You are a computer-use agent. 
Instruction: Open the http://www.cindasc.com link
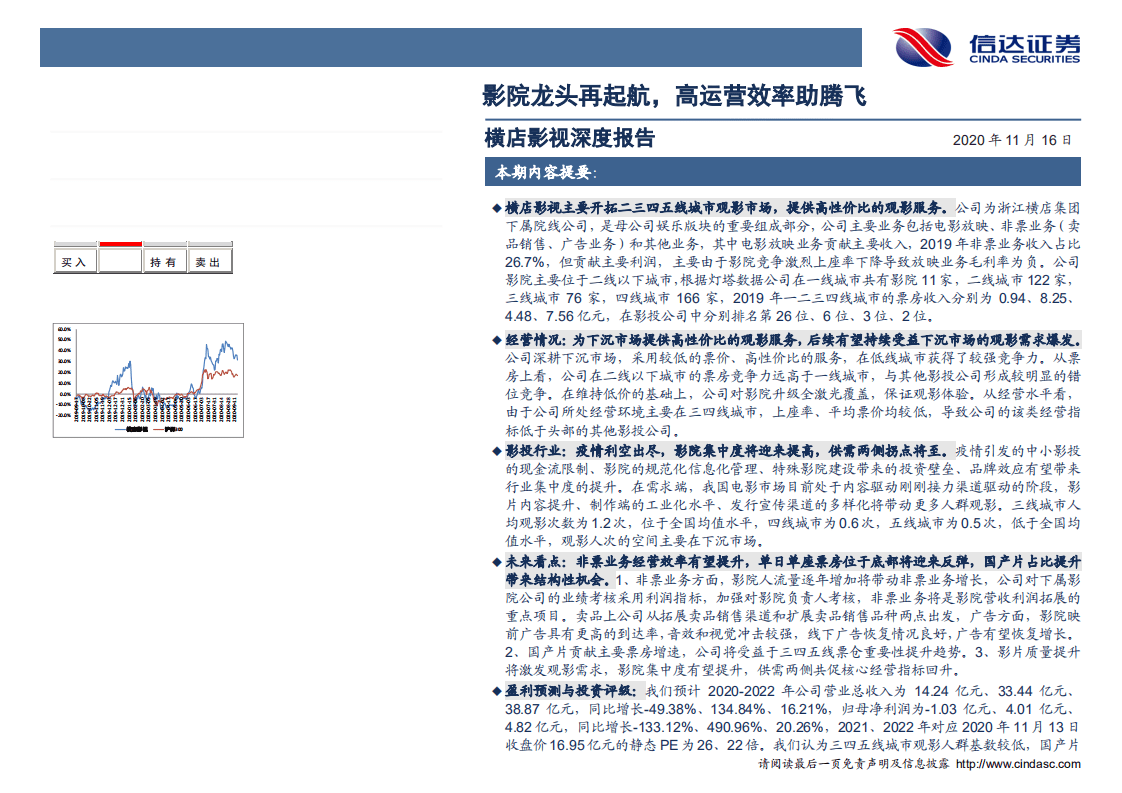[x=1017, y=763]
